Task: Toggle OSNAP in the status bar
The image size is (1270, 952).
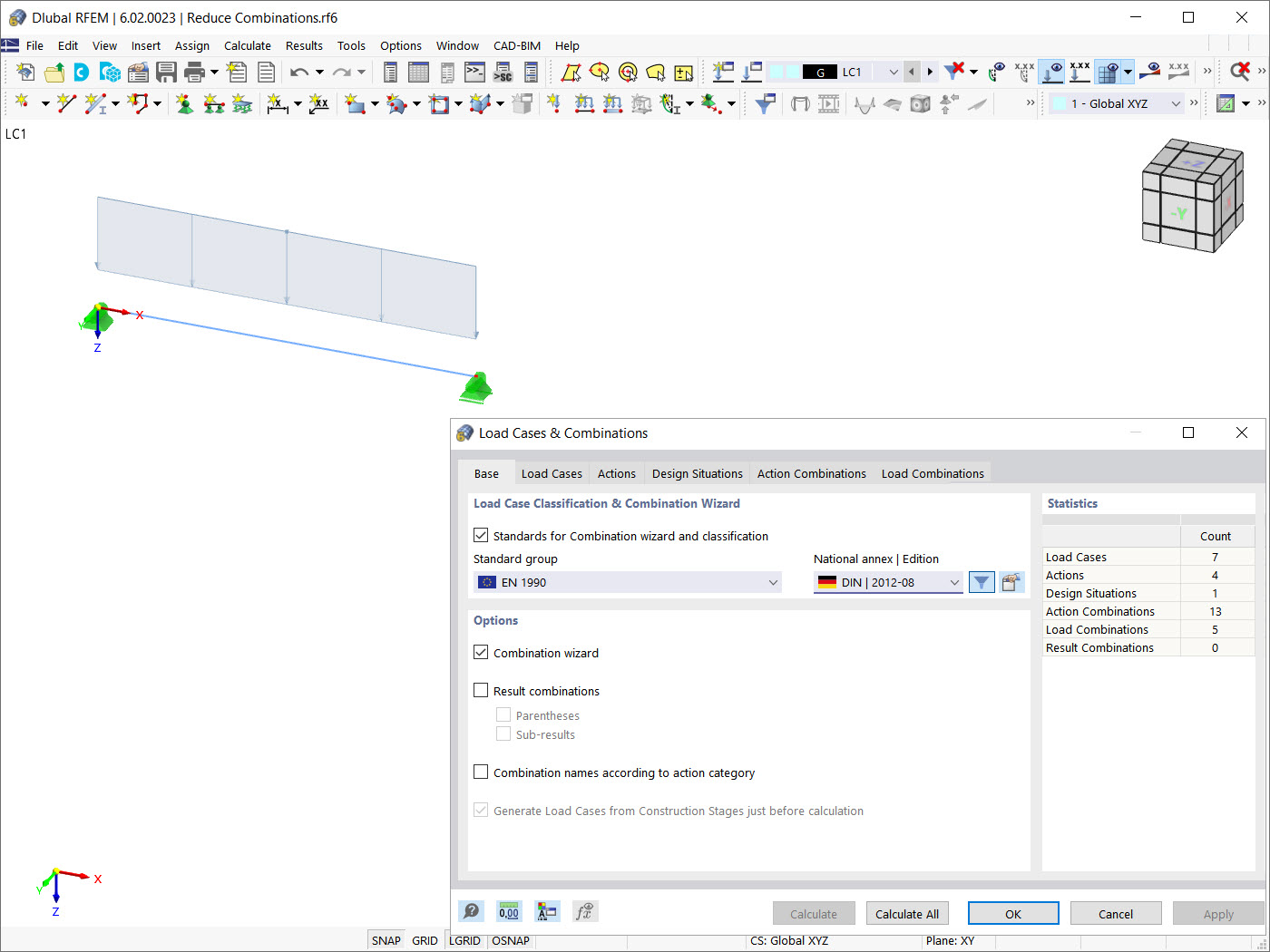Action: 511,941
